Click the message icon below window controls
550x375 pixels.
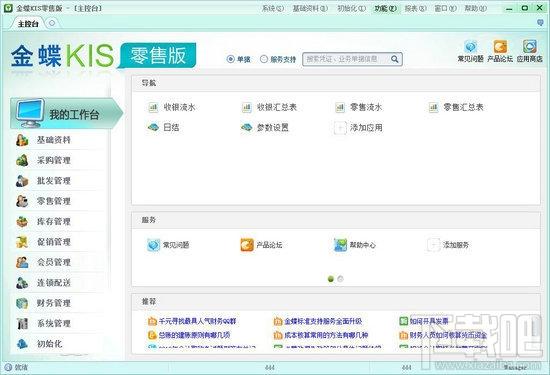(x=540, y=22)
